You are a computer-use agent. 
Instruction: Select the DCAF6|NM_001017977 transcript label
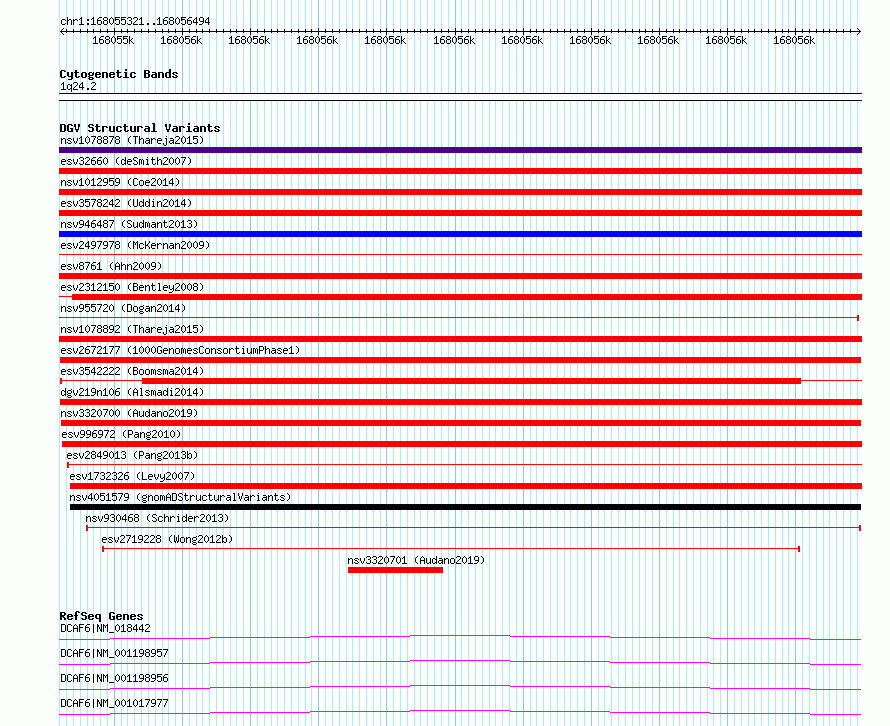pos(114,703)
